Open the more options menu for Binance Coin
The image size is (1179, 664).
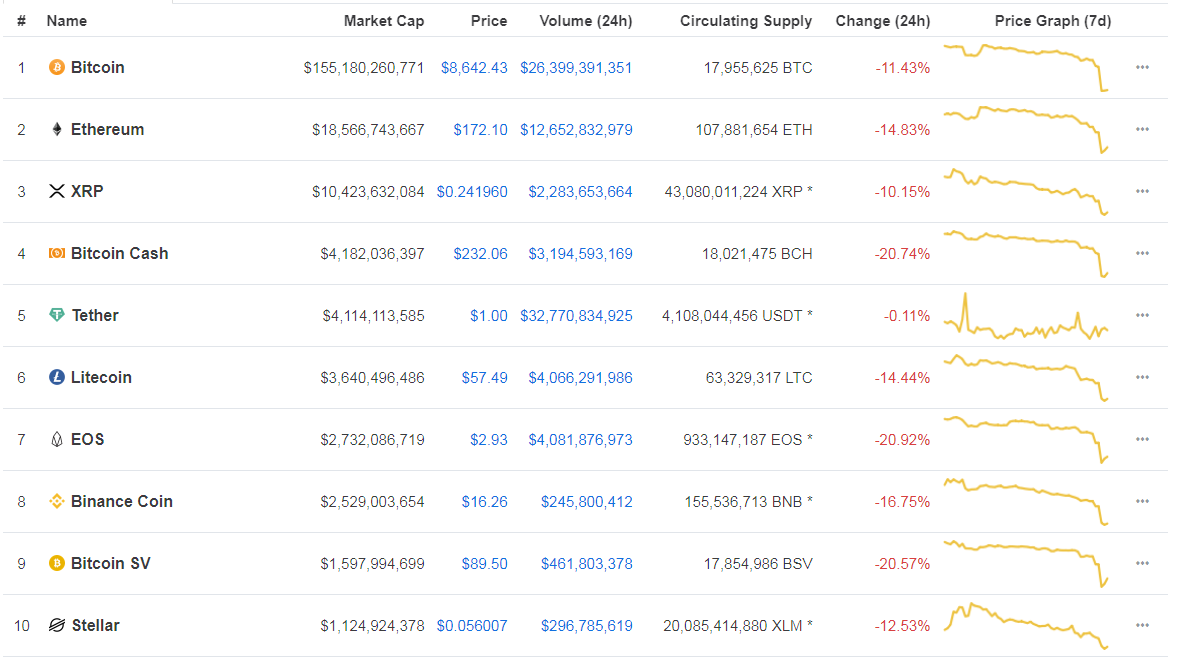(1142, 502)
